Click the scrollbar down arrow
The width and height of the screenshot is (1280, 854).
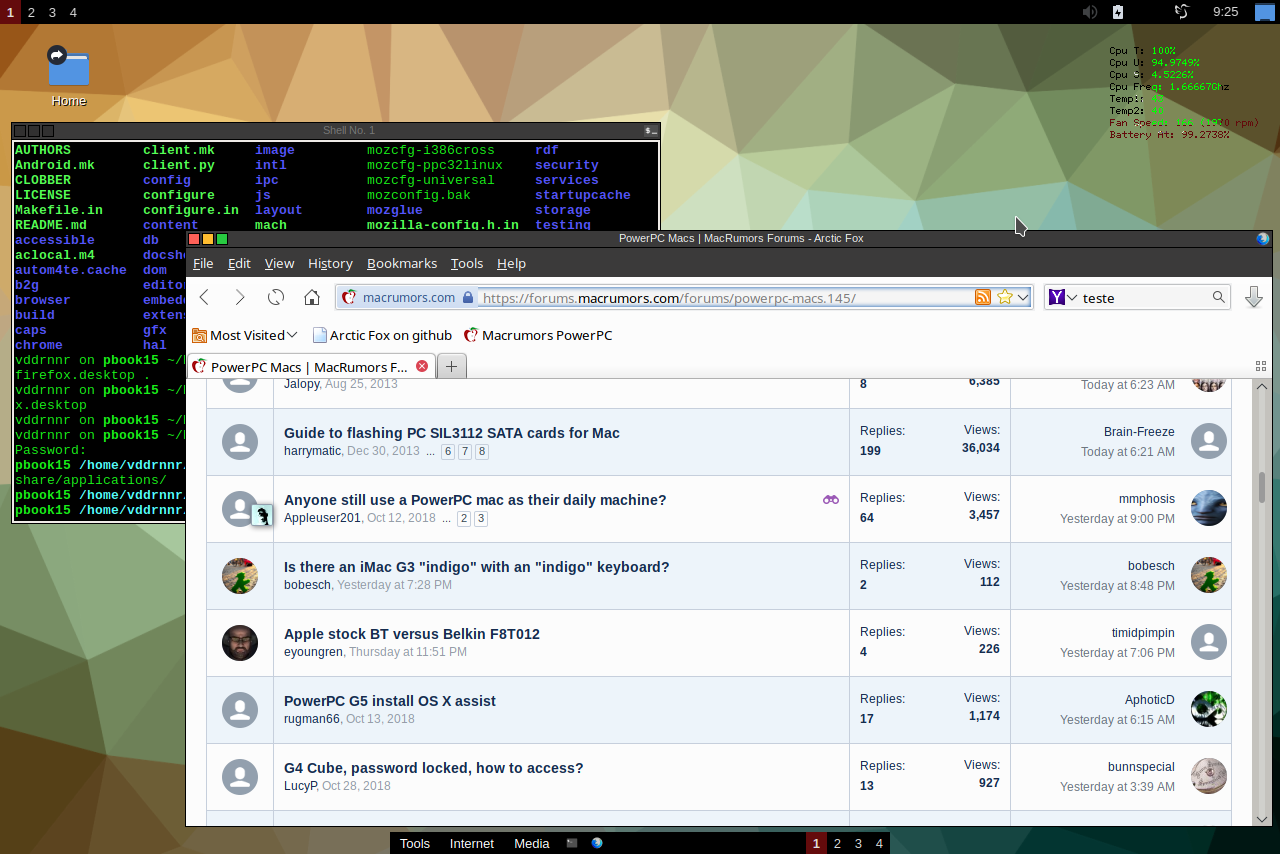click(x=1262, y=819)
